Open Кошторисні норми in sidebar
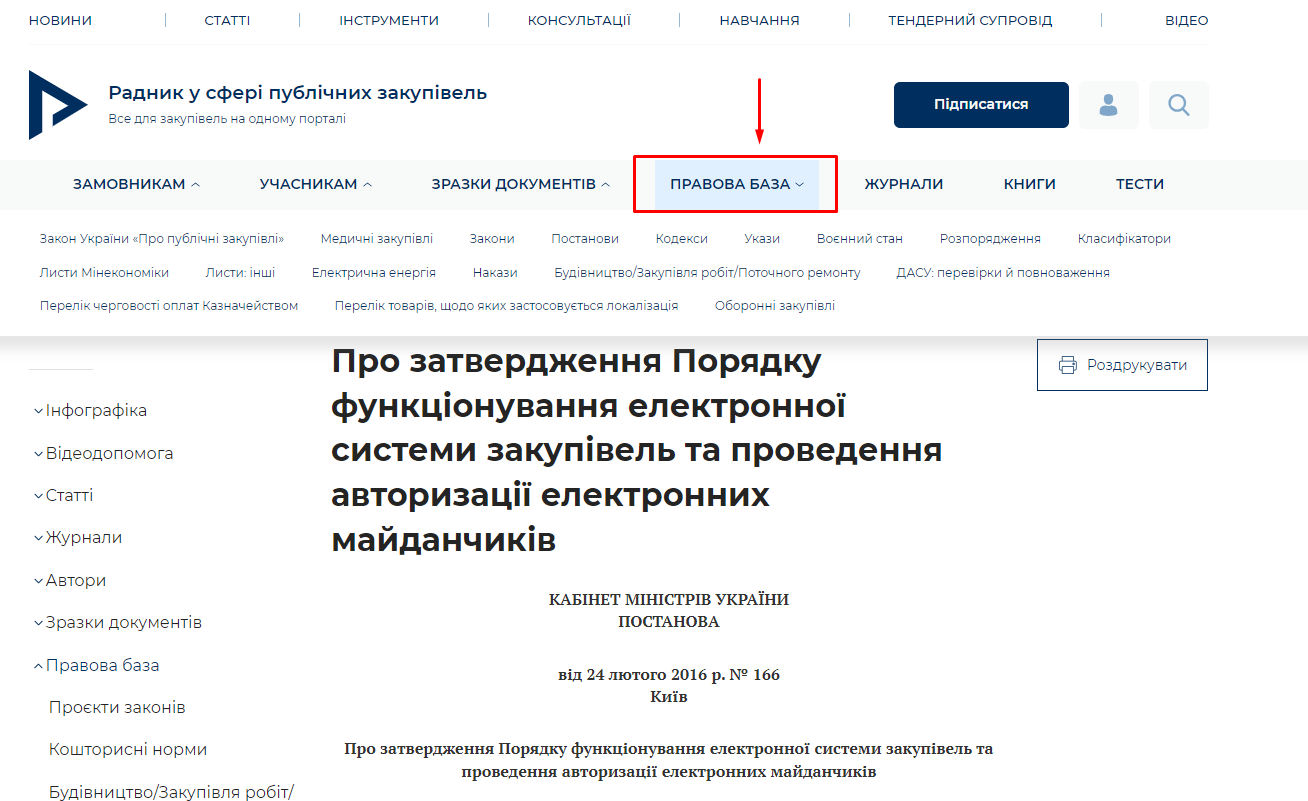1308x801 pixels. (x=128, y=749)
